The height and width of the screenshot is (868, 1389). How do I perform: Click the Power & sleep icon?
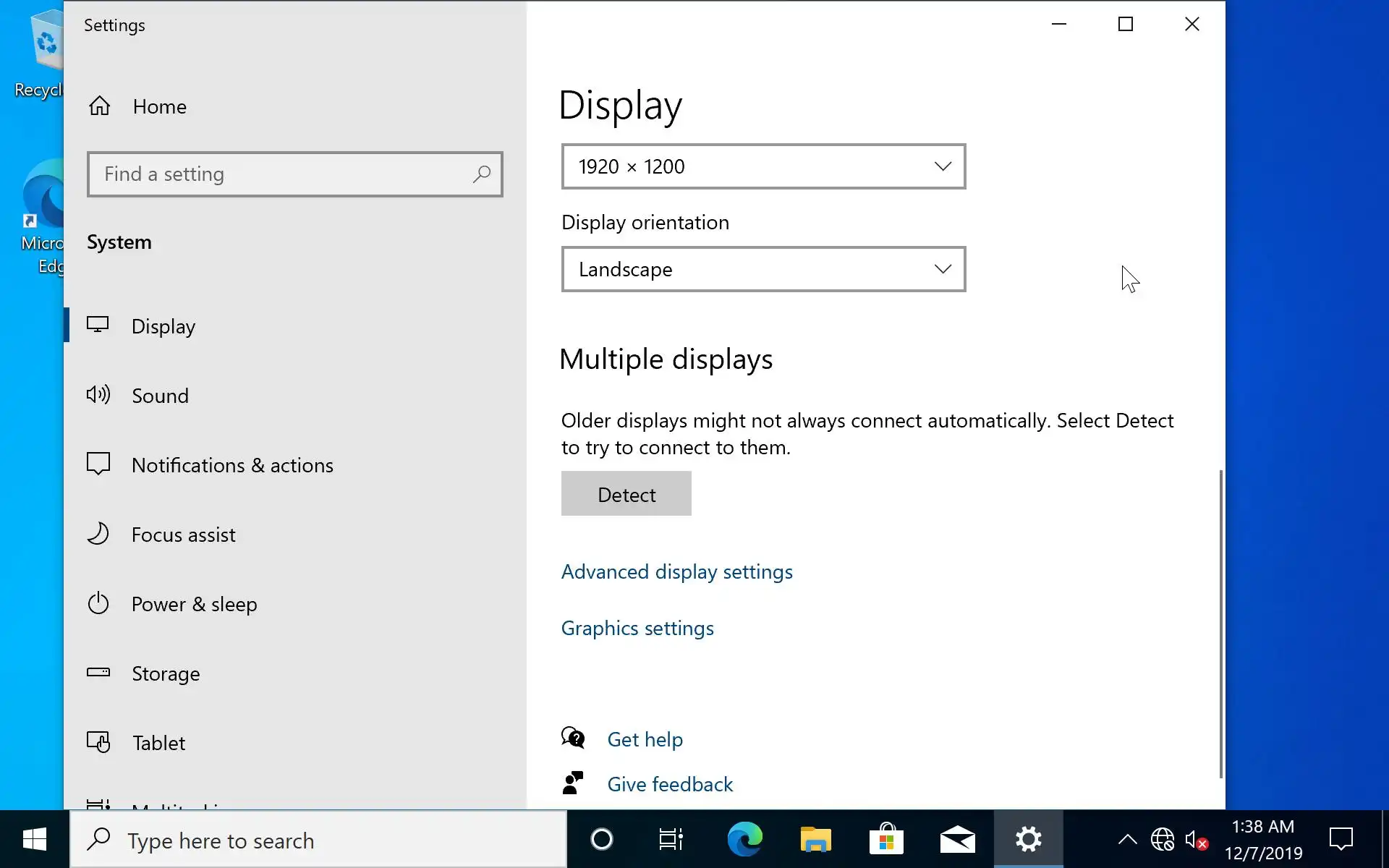point(98,603)
